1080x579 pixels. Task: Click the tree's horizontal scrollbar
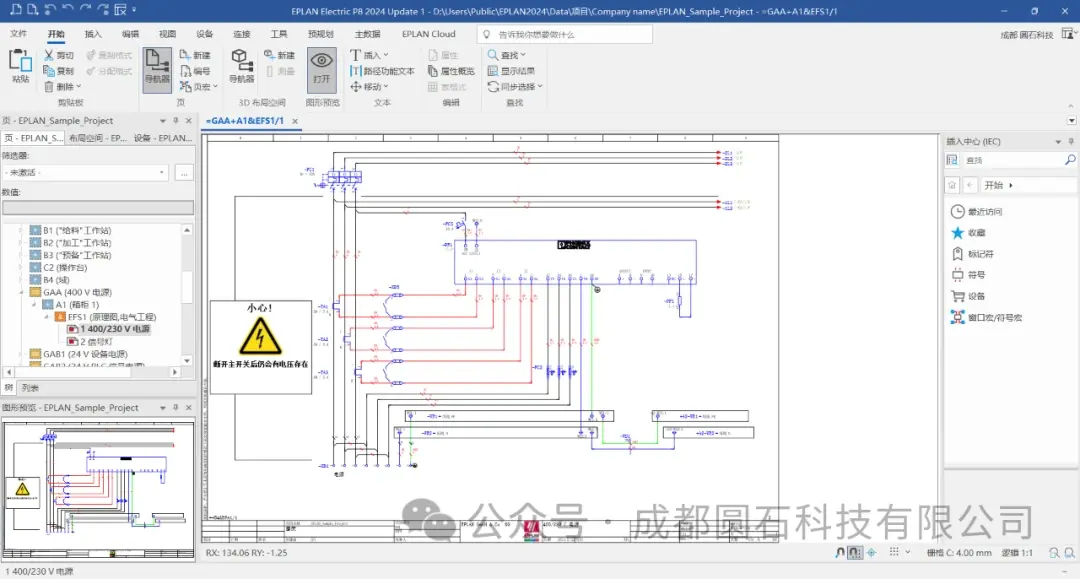(x=92, y=372)
